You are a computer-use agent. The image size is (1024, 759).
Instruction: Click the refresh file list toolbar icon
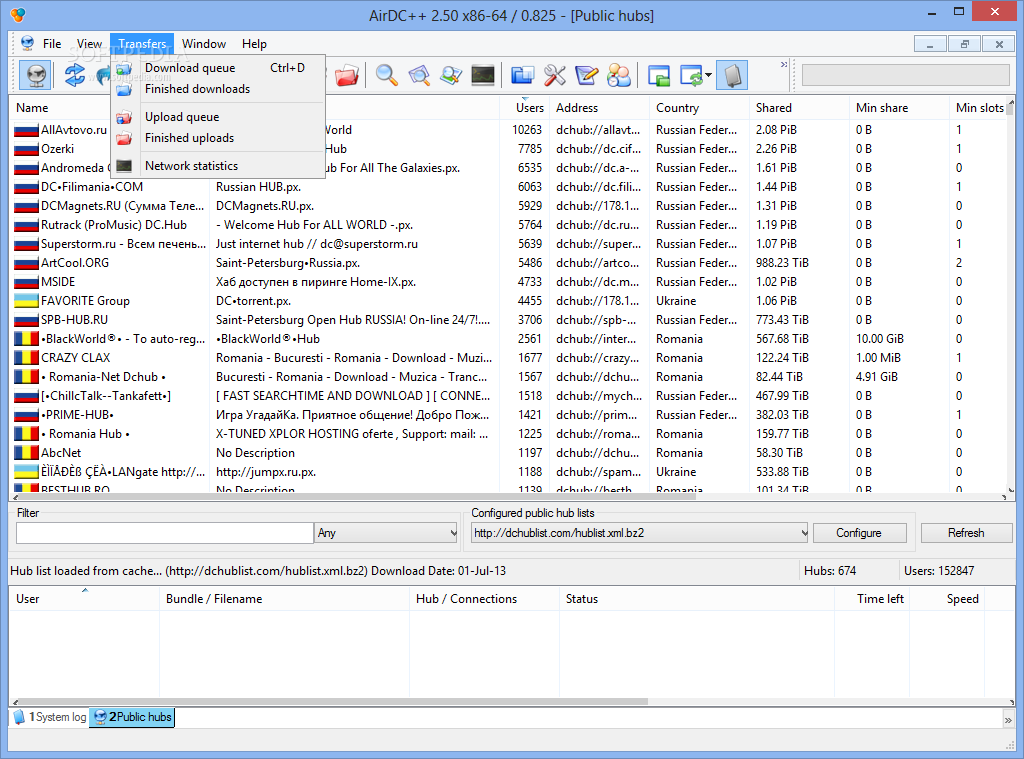point(691,76)
